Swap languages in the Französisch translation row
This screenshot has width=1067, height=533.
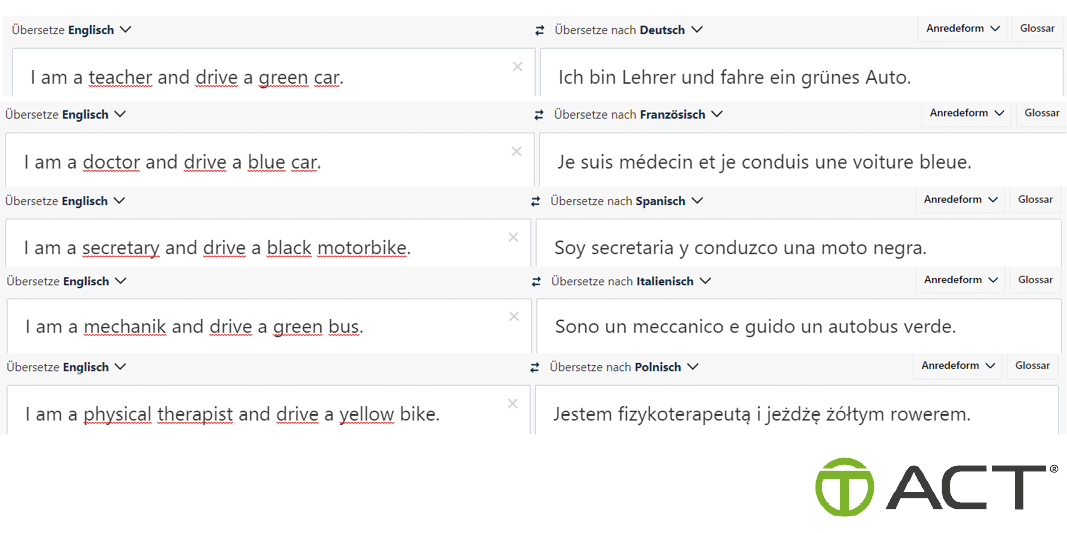[x=540, y=115]
